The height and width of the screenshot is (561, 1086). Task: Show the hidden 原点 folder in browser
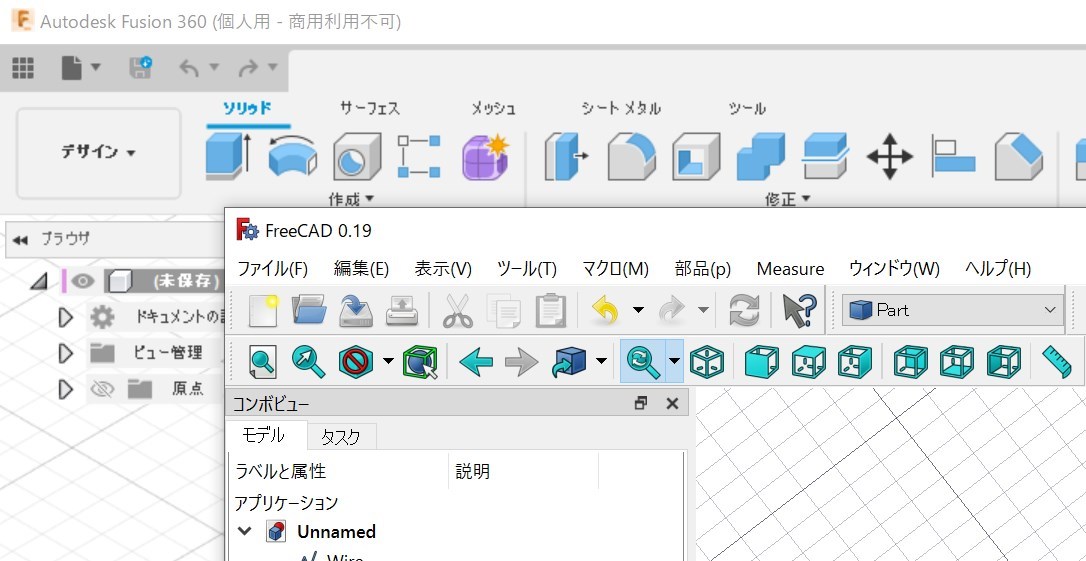[103, 389]
